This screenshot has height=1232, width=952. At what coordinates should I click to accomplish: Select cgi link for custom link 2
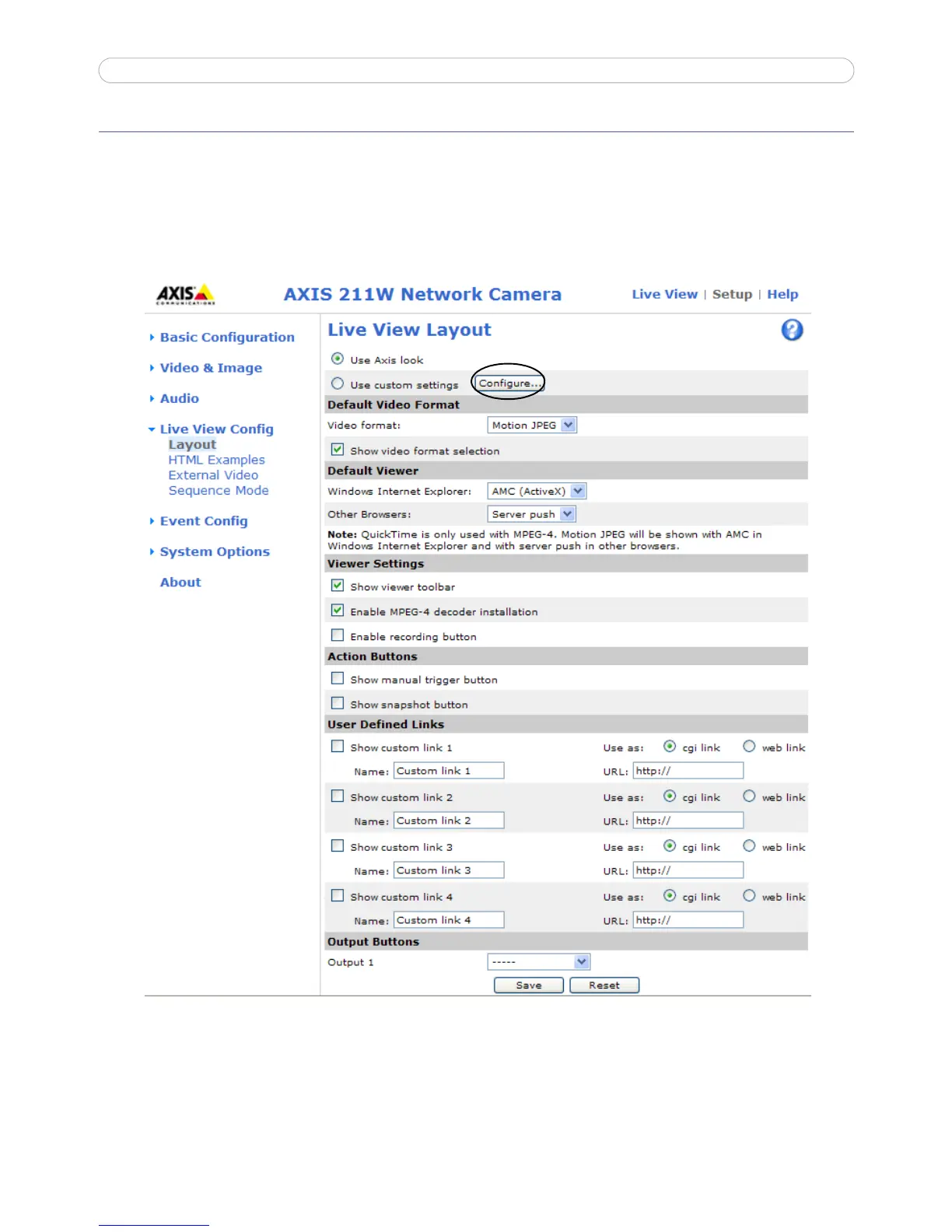670,796
